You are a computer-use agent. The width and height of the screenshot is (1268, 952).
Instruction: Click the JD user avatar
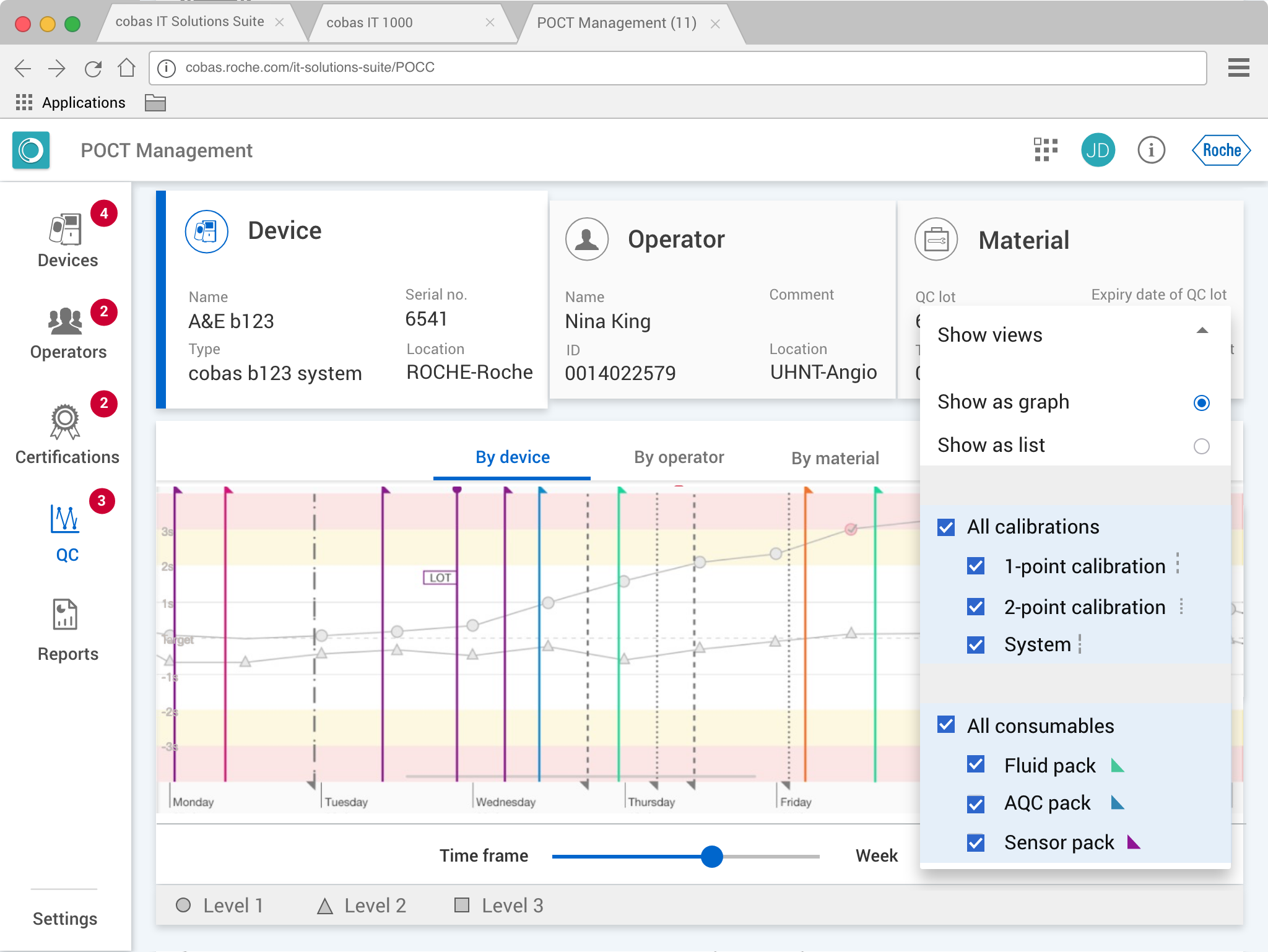coord(1098,150)
